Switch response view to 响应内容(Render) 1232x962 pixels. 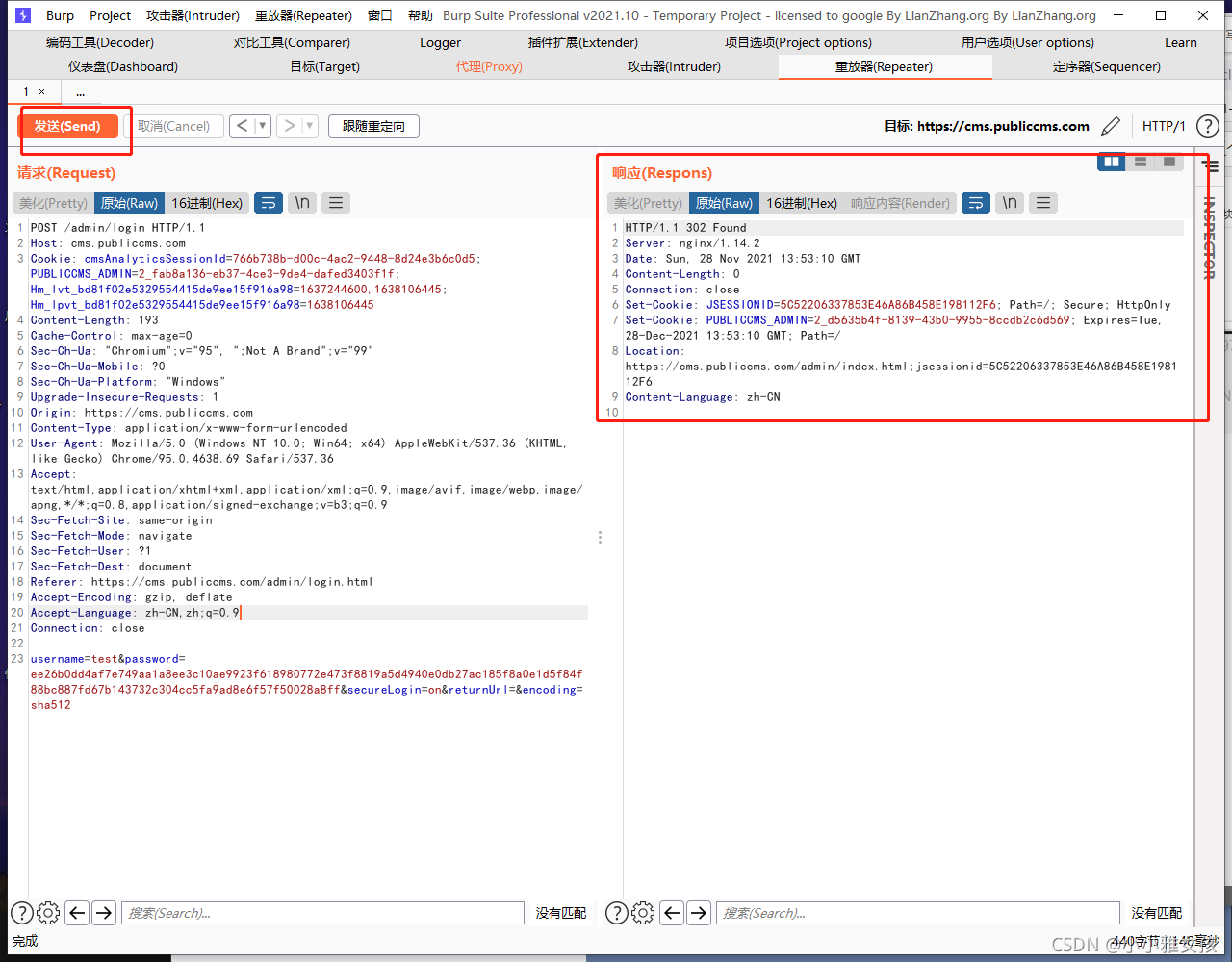[900, 203]
